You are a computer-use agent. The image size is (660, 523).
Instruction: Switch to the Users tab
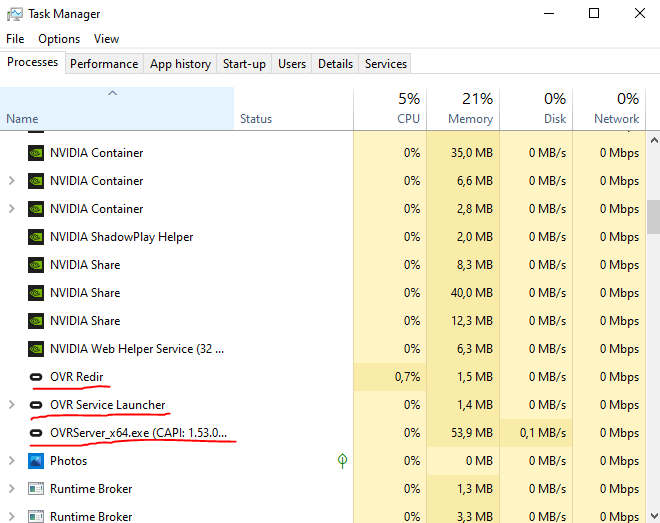pyautogui.click(x=292, y=64)
